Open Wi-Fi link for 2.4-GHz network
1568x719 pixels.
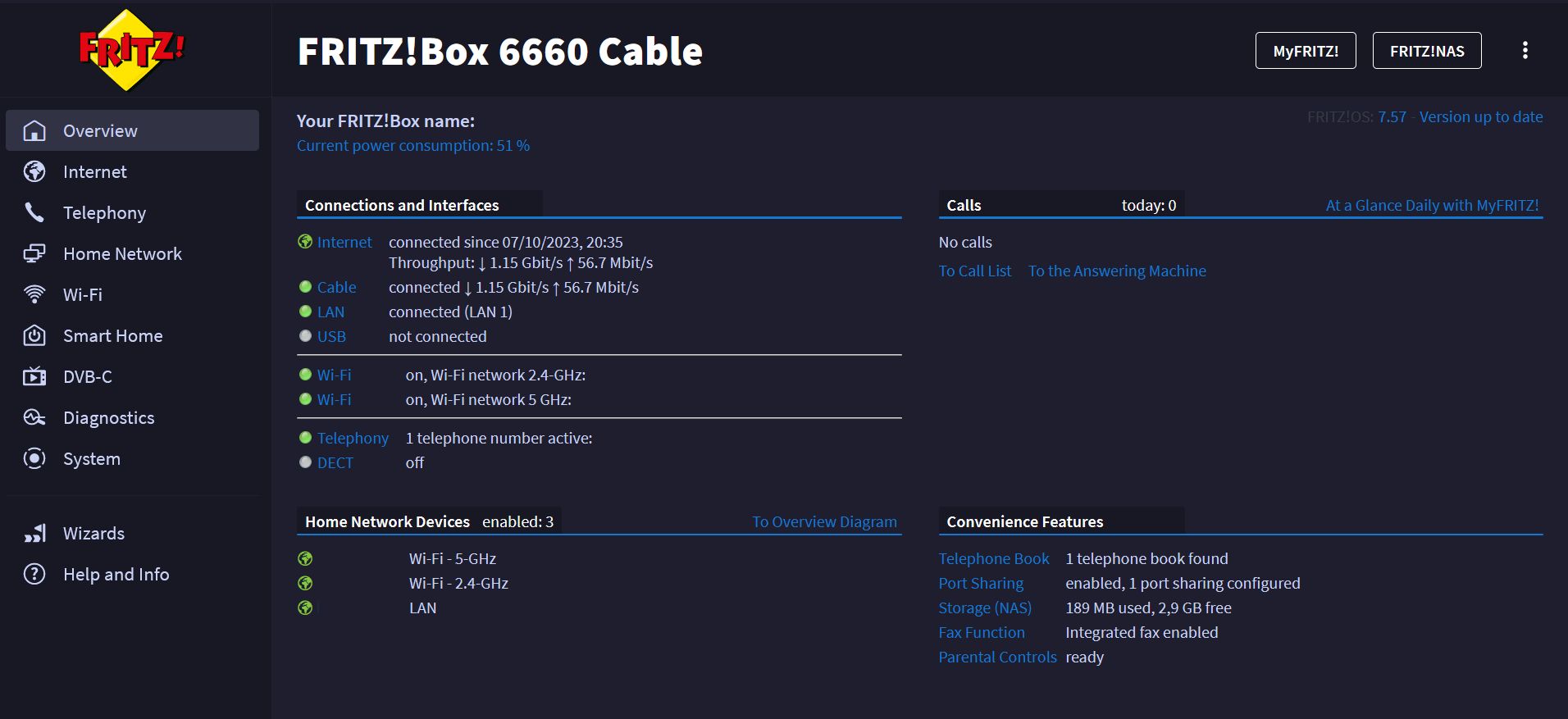tap(334, 375)
